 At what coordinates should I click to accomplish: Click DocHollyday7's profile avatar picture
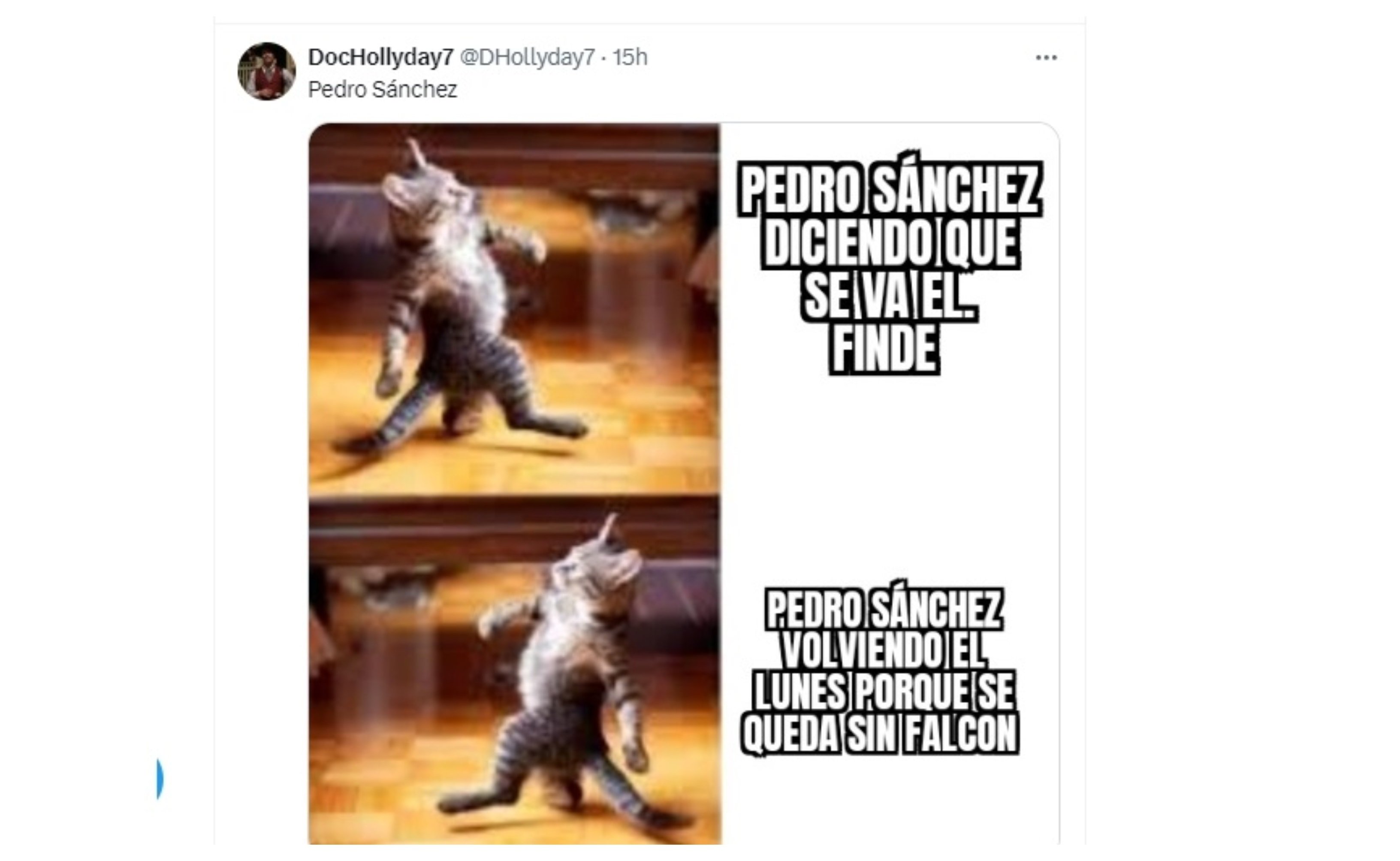[266, 71]
